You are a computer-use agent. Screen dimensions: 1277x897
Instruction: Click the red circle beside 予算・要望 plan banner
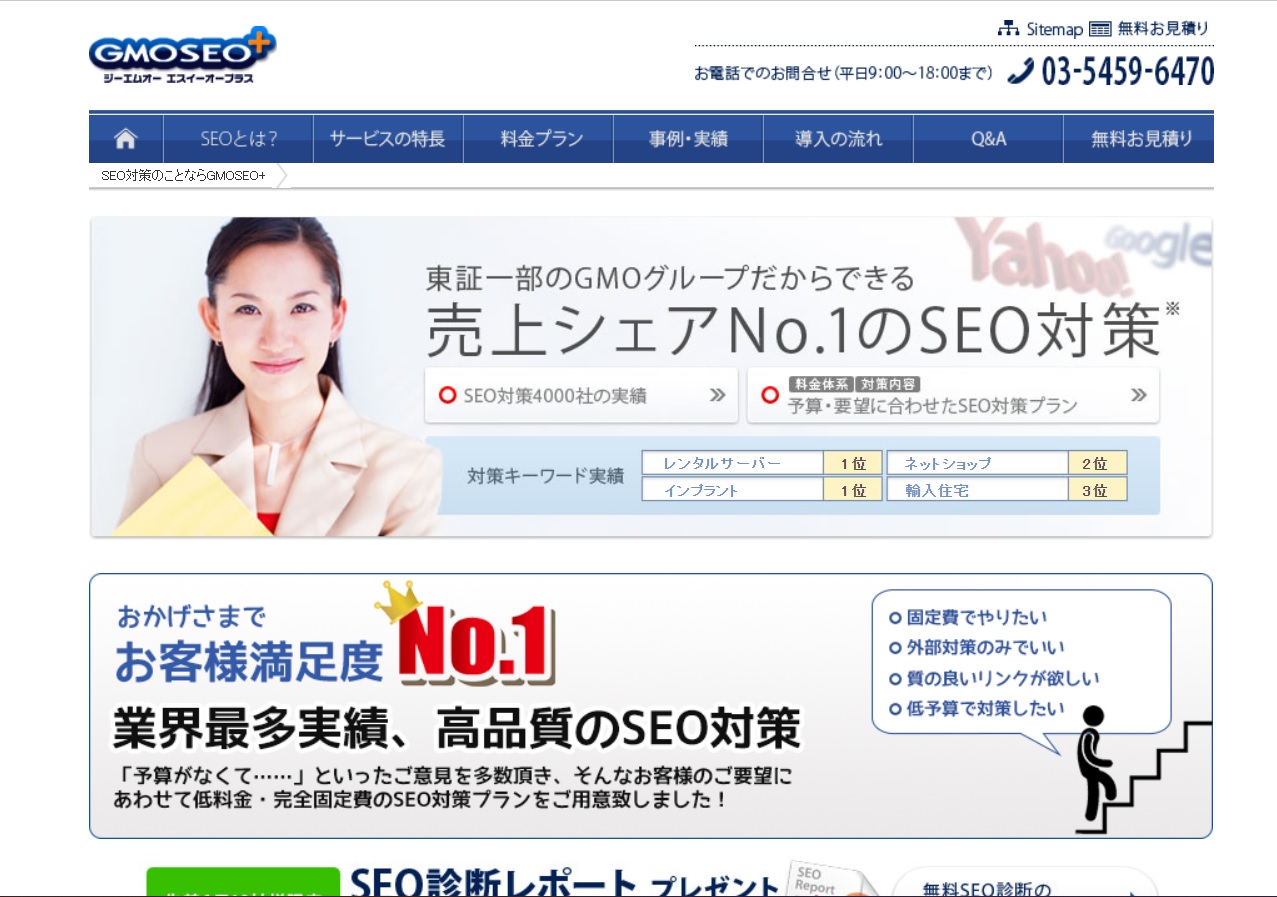coord(770,395)
